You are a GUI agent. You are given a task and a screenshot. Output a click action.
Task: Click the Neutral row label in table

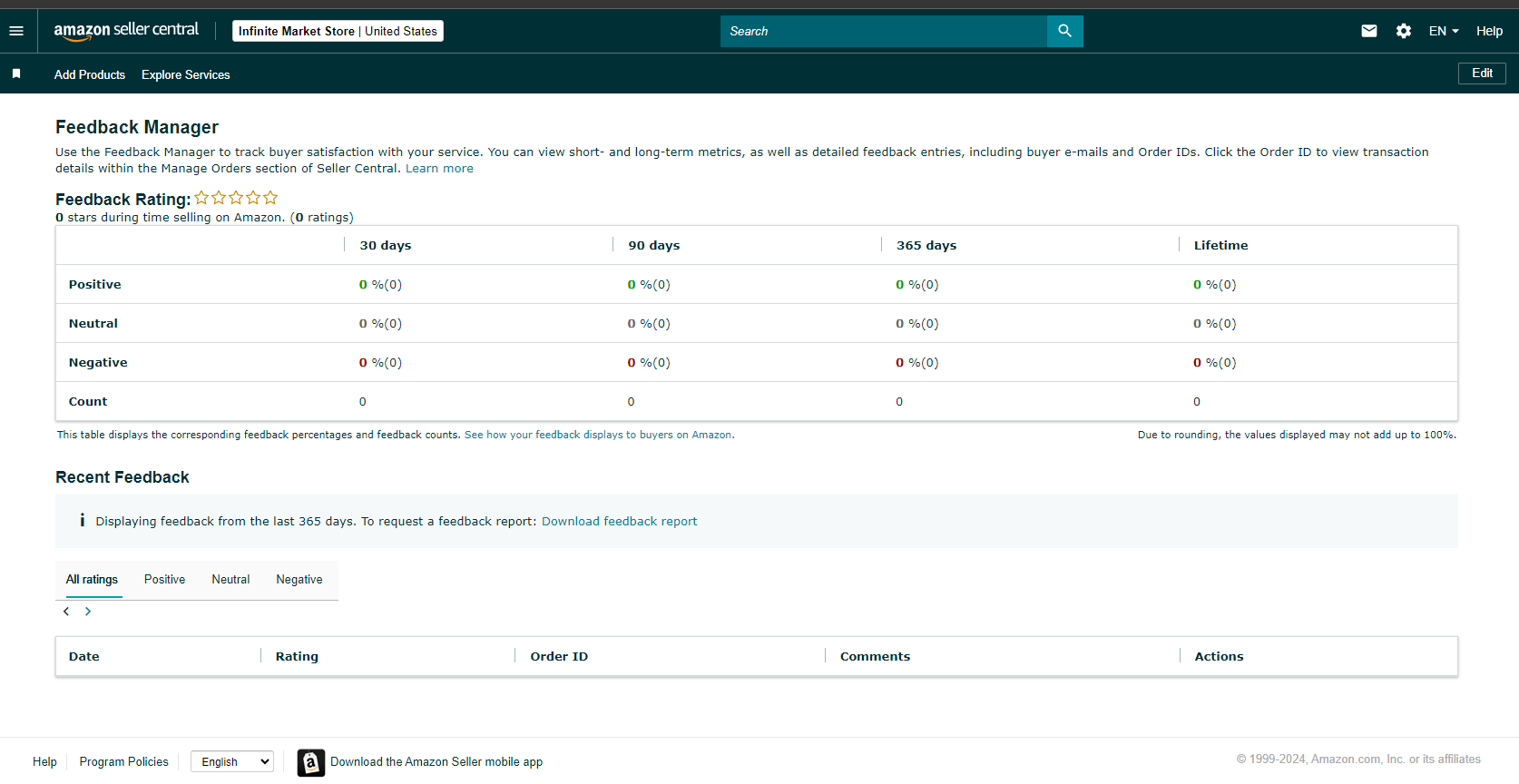pyautogui.click(x=93, y=323)
